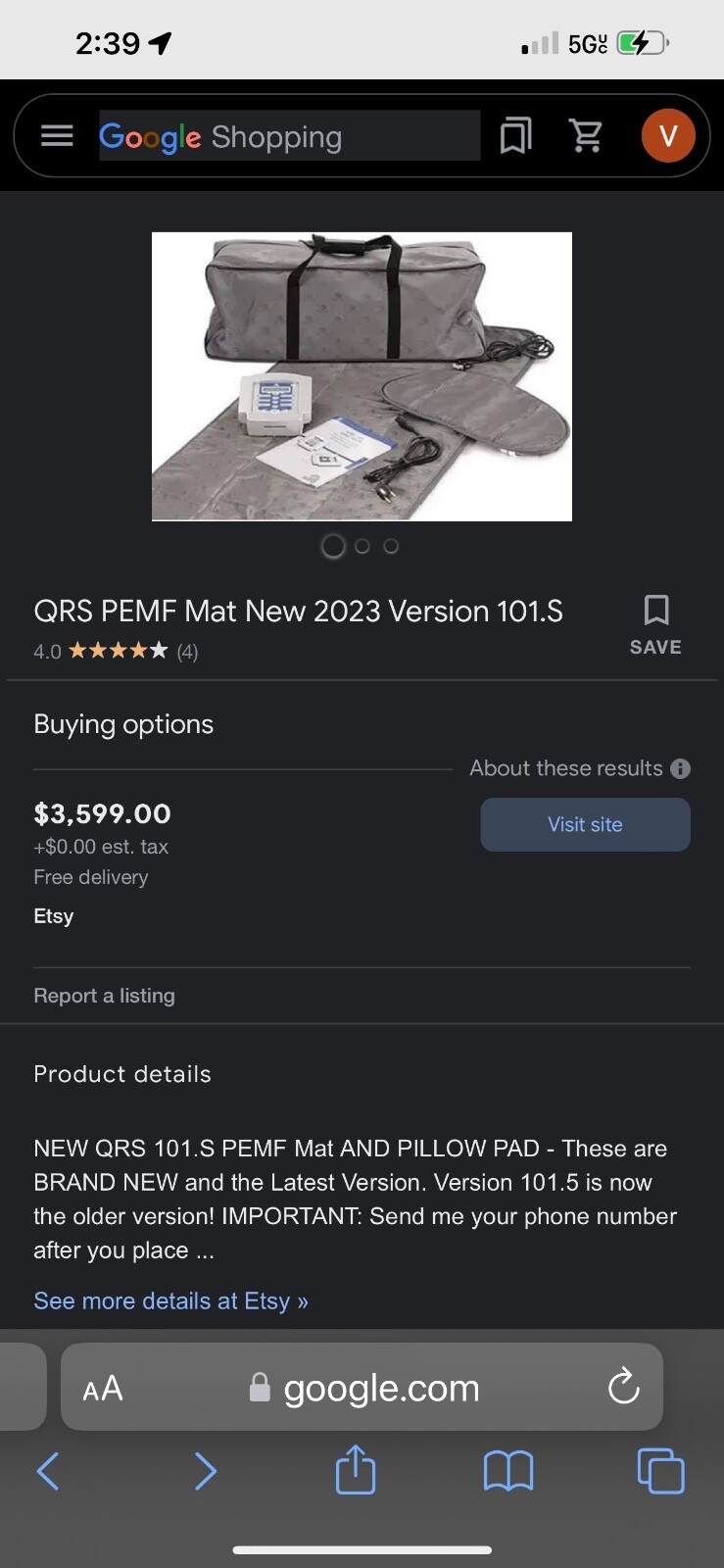Tap the About these results info icon
724x1568 pixels.
pyautogui.click(x=681, y=768)
